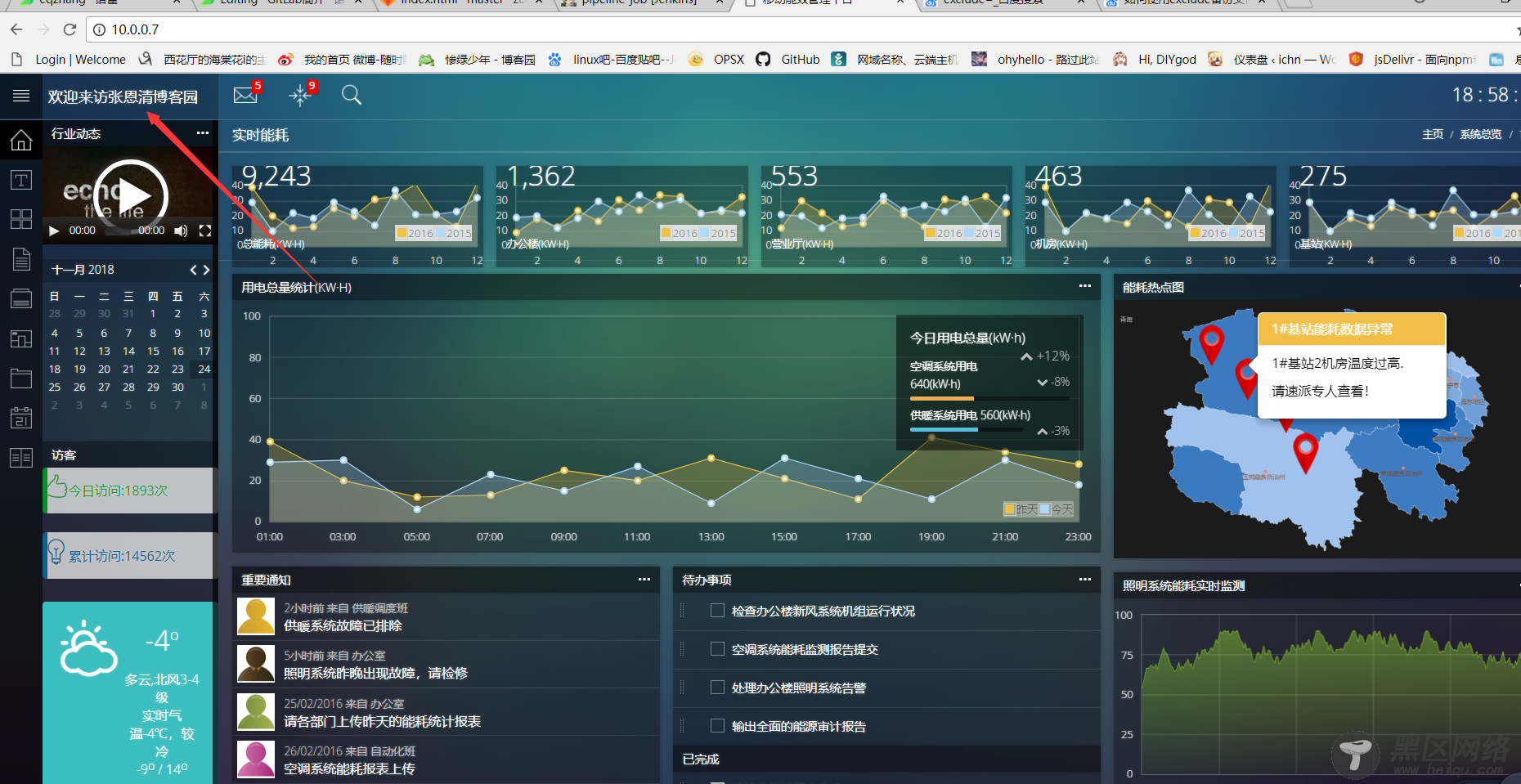Open notice '供暖系统故障已排除'
This screenshot has width=1521, height=784.
click(x=343, y=625)
